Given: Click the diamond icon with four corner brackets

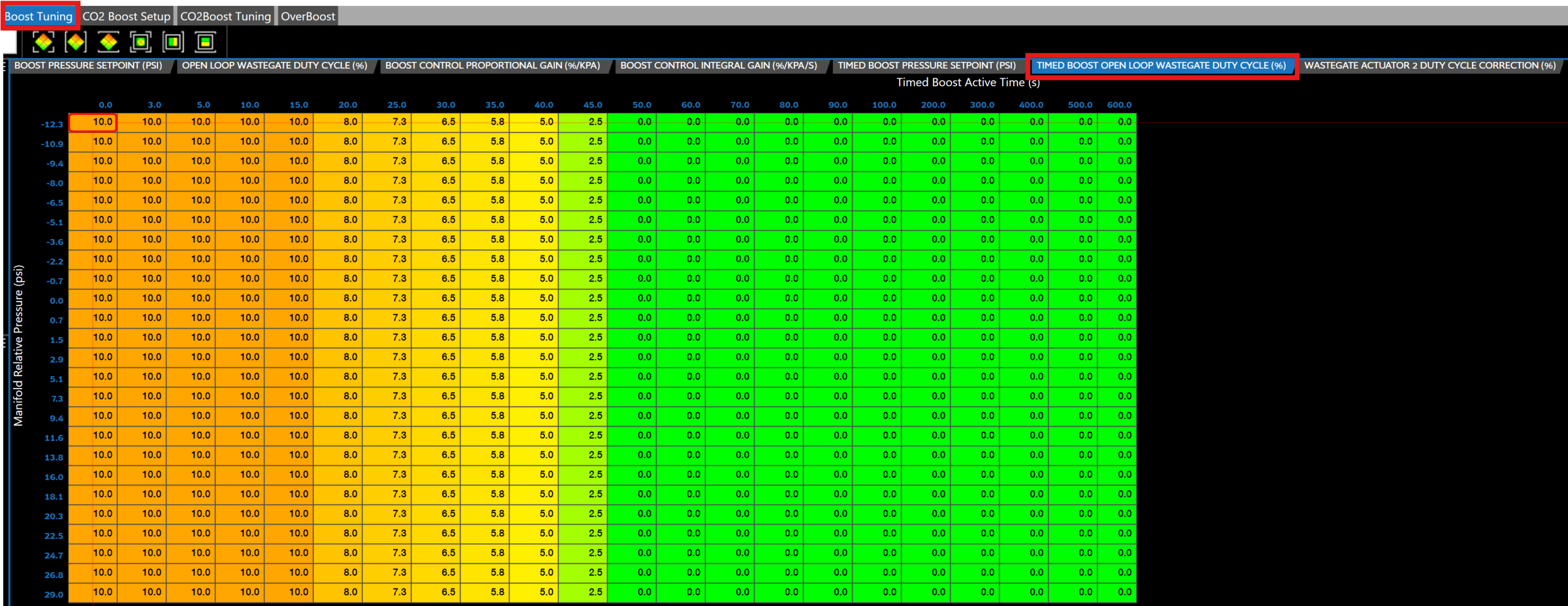Looking at the screenshot, I should pyautogui.click(x=44, y=42).
